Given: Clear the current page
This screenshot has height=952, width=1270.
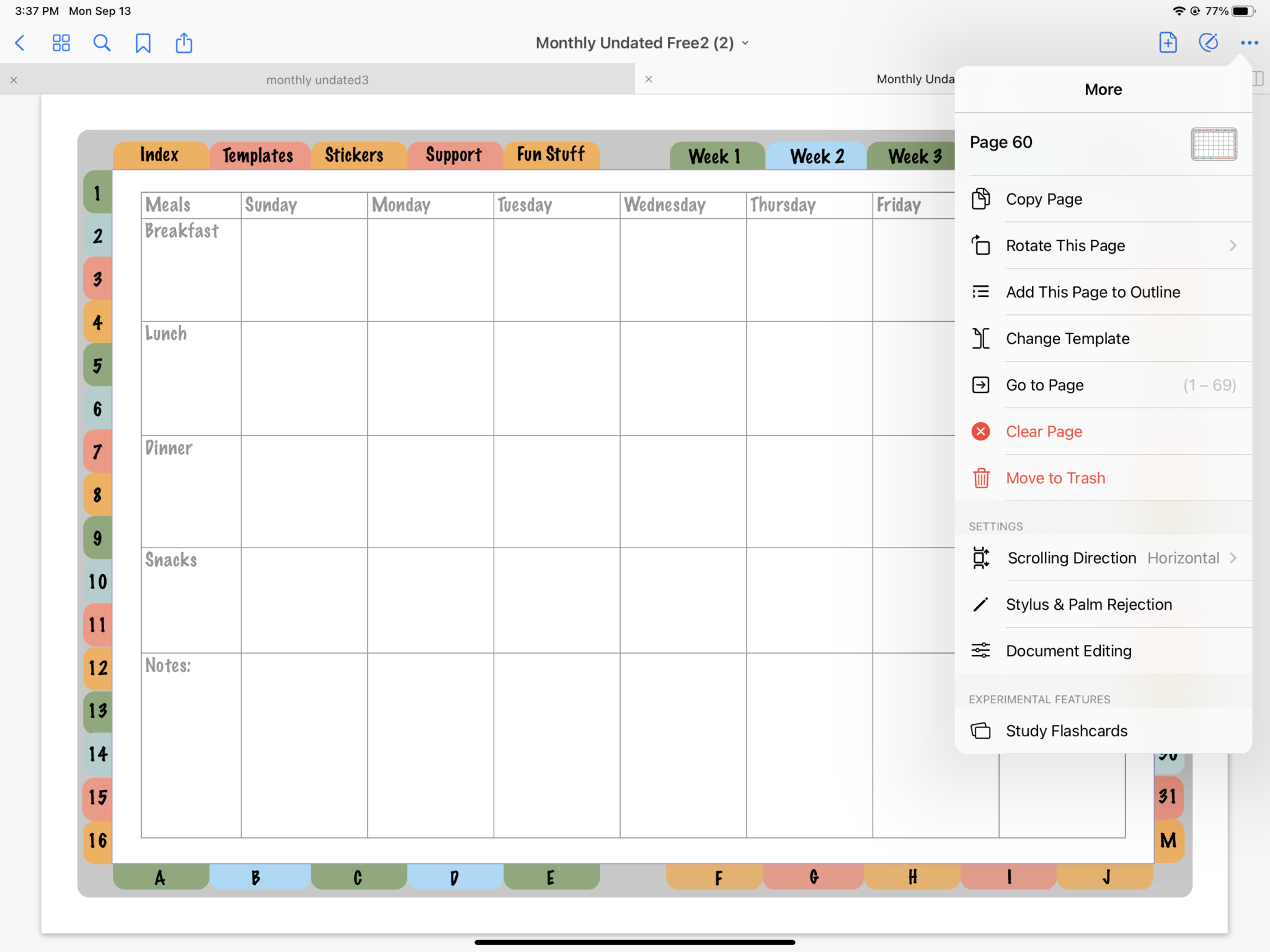Looking at the screenshot, I should point(1044,431).
